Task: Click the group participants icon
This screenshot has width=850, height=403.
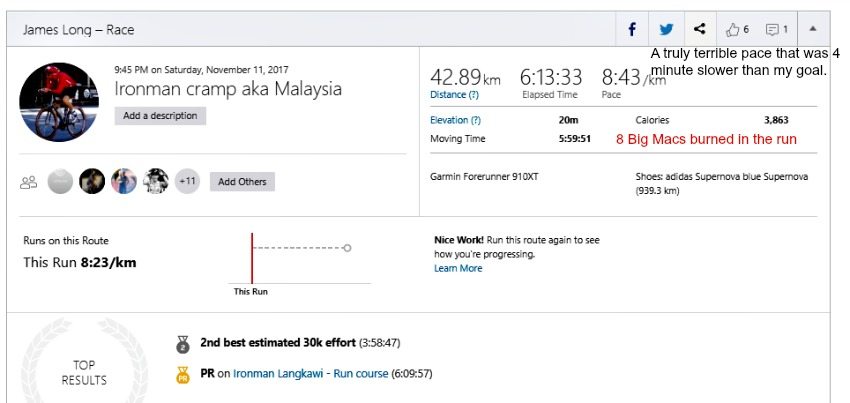Action: [29, 182]
